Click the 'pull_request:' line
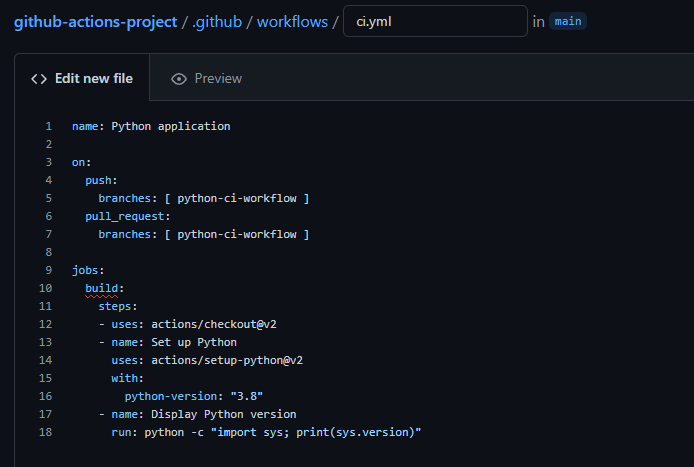This screenshot has height=467, width=694. (x=127, y=216)
